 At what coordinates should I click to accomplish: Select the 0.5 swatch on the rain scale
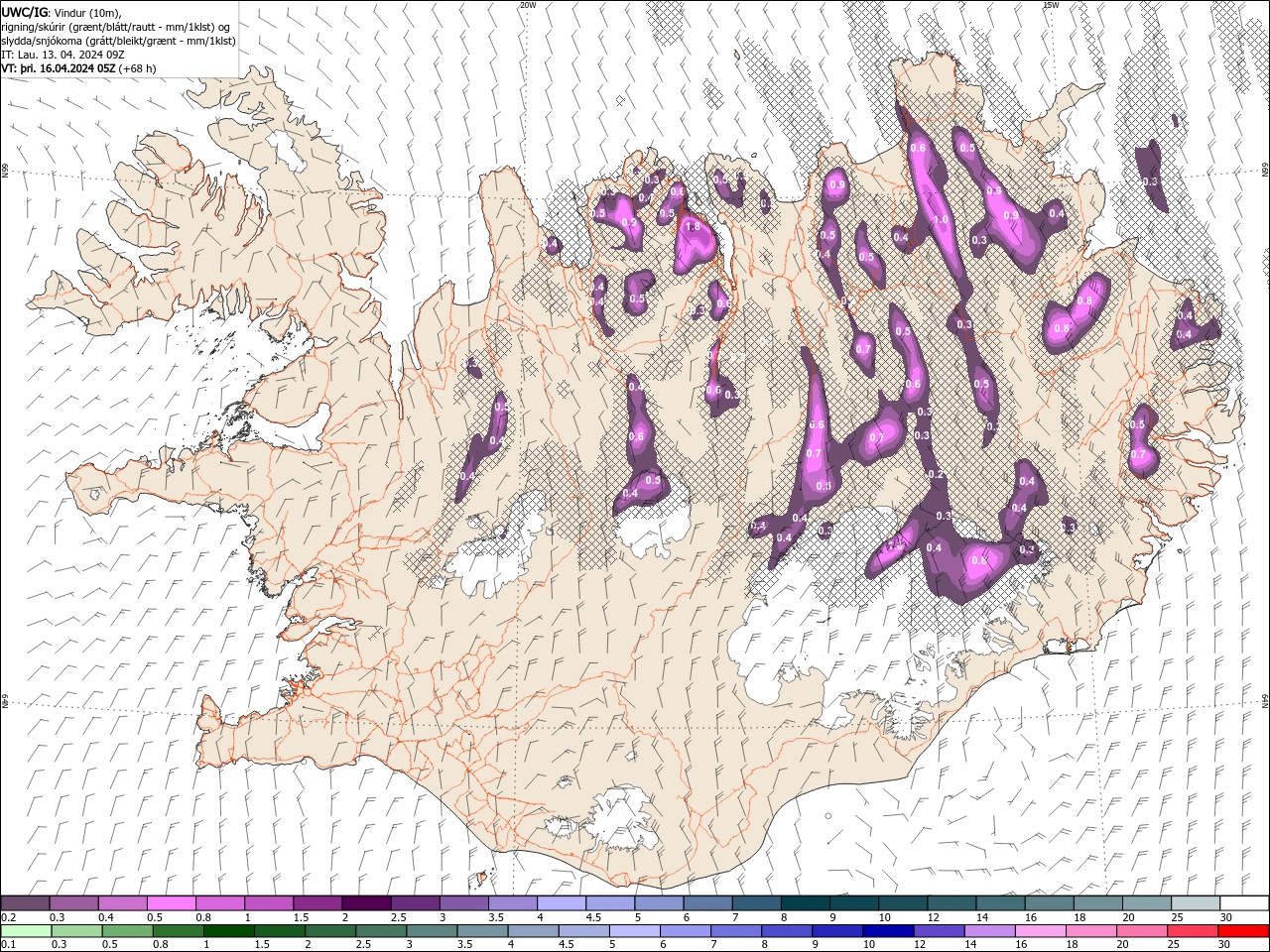(127, 931)
